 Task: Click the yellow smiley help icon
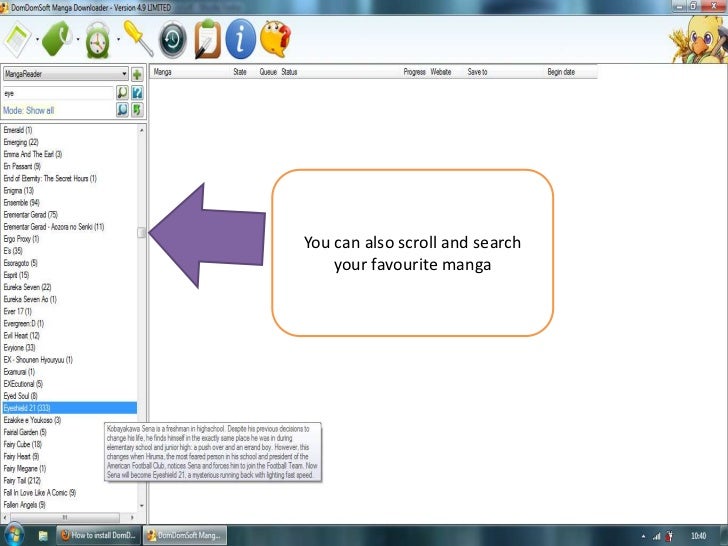(x=275, y=39)
